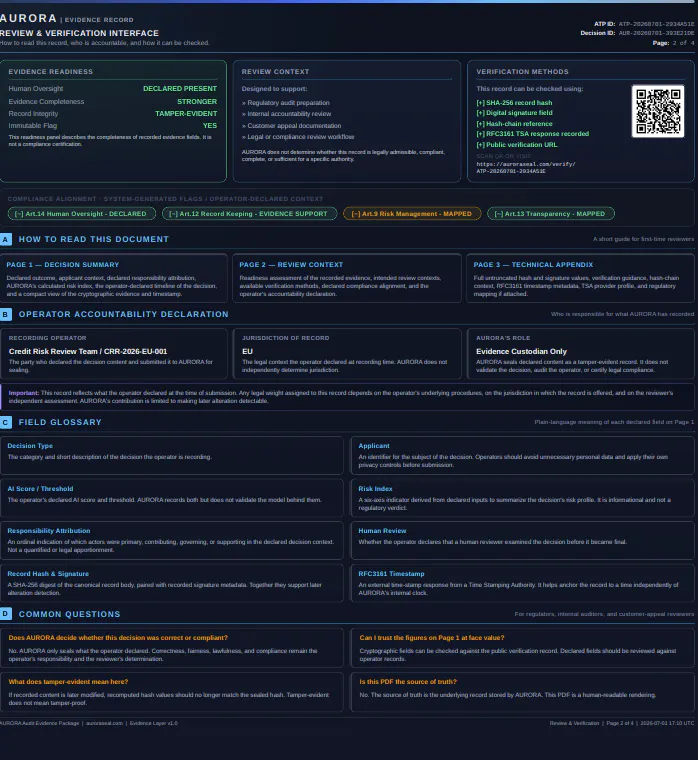Click the '[+] RFC3161 TSA response recorded' entry
Image resolution: width=698 pixels, height=760 pixels.
(533, 134)
